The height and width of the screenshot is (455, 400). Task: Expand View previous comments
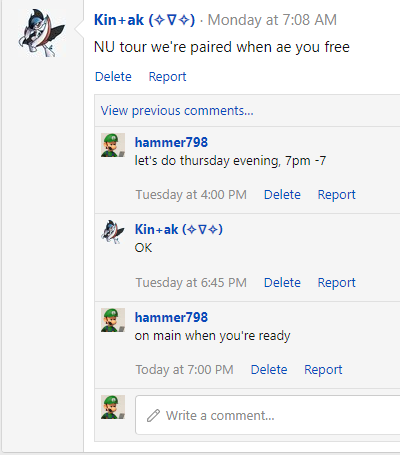click(x=177, y=110)
